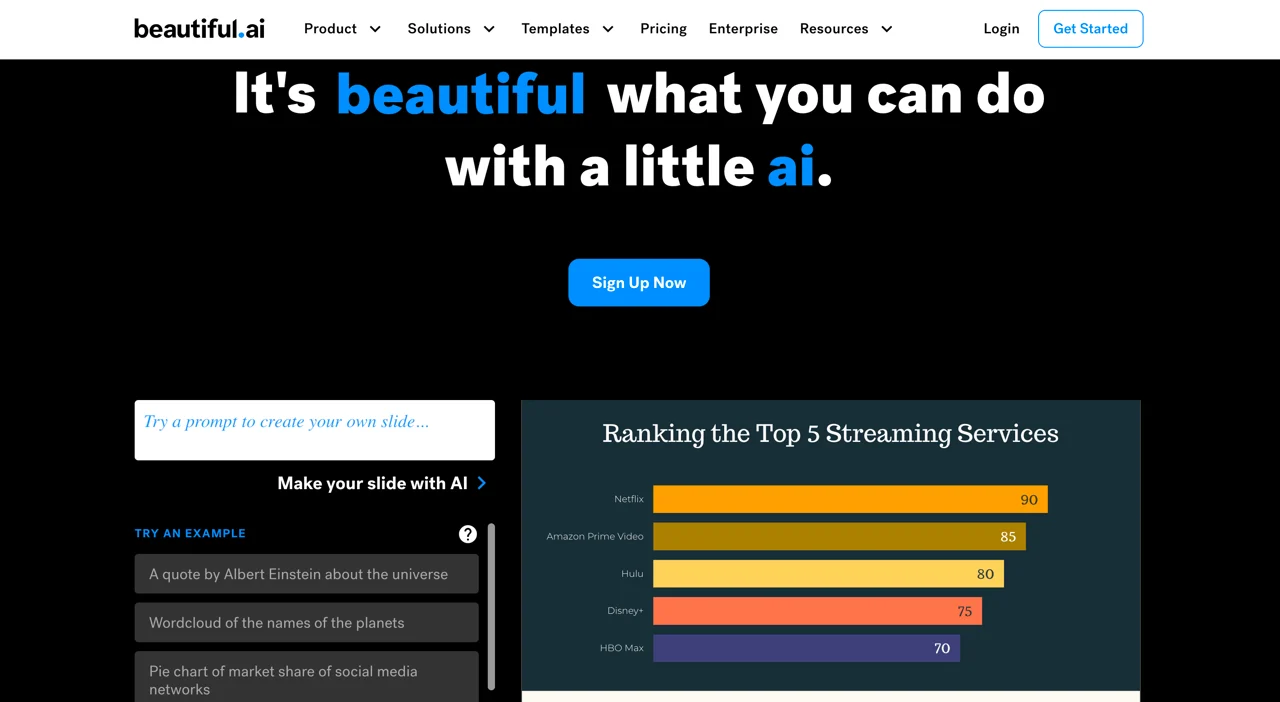Open the help question mark icon
Screen dimensions: 1280x702
click(468, 534)
